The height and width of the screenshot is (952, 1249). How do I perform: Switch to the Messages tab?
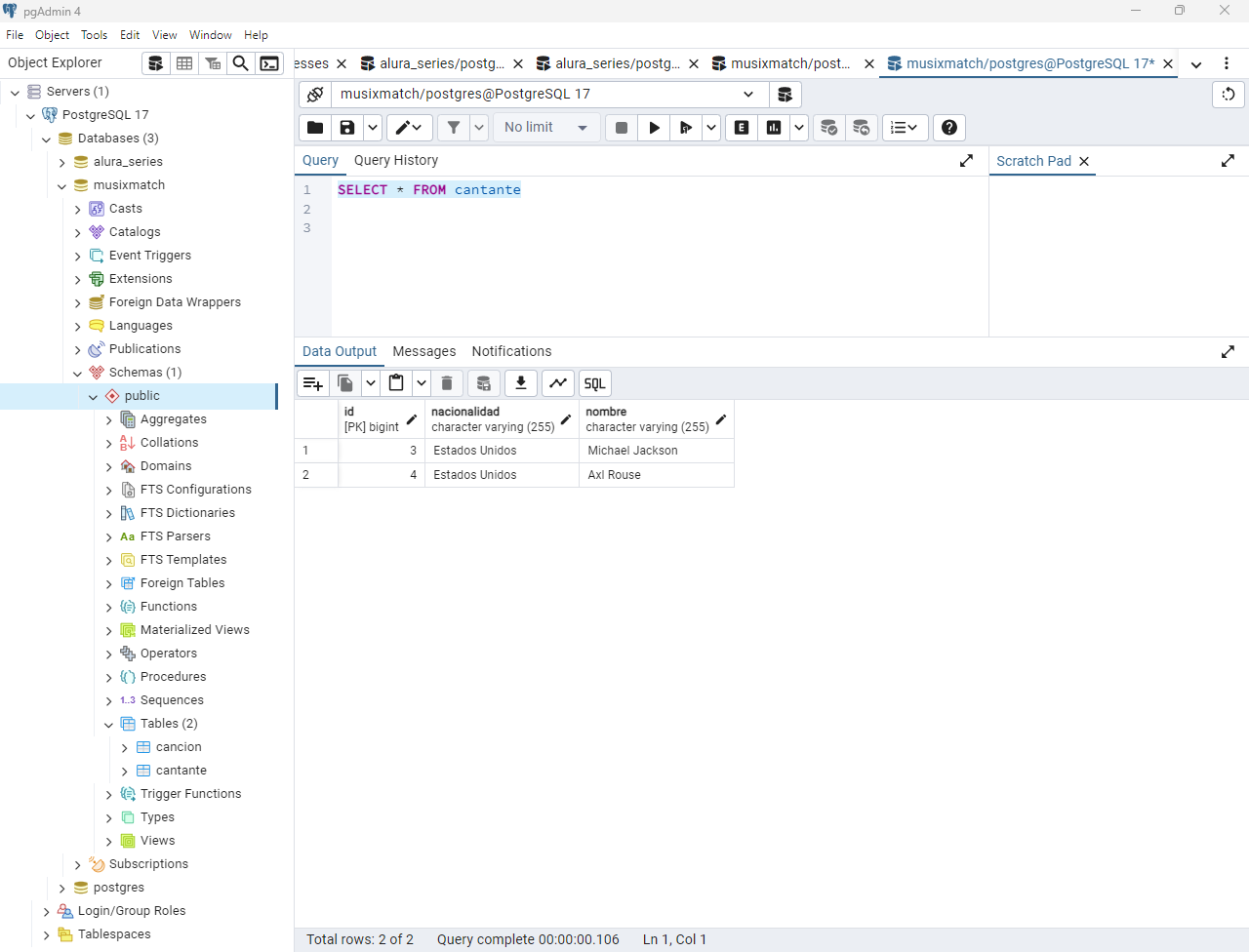click(424, 351)
